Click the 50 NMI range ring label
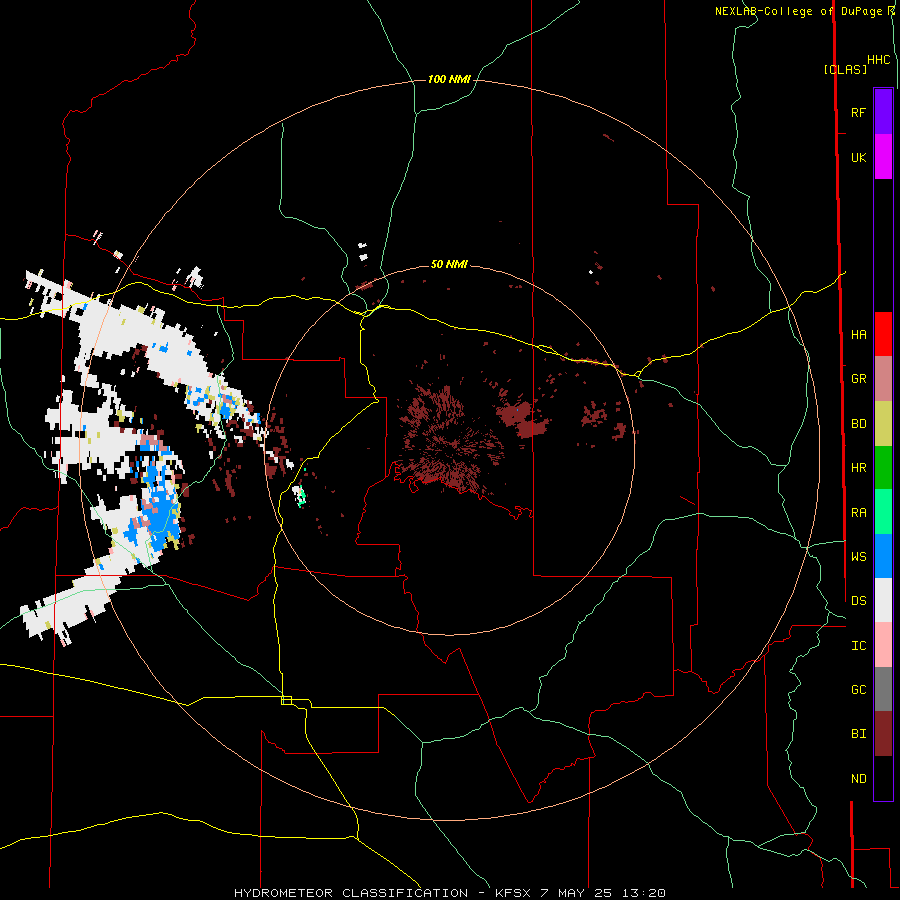The image size is (900, 900). click(449, 264)
